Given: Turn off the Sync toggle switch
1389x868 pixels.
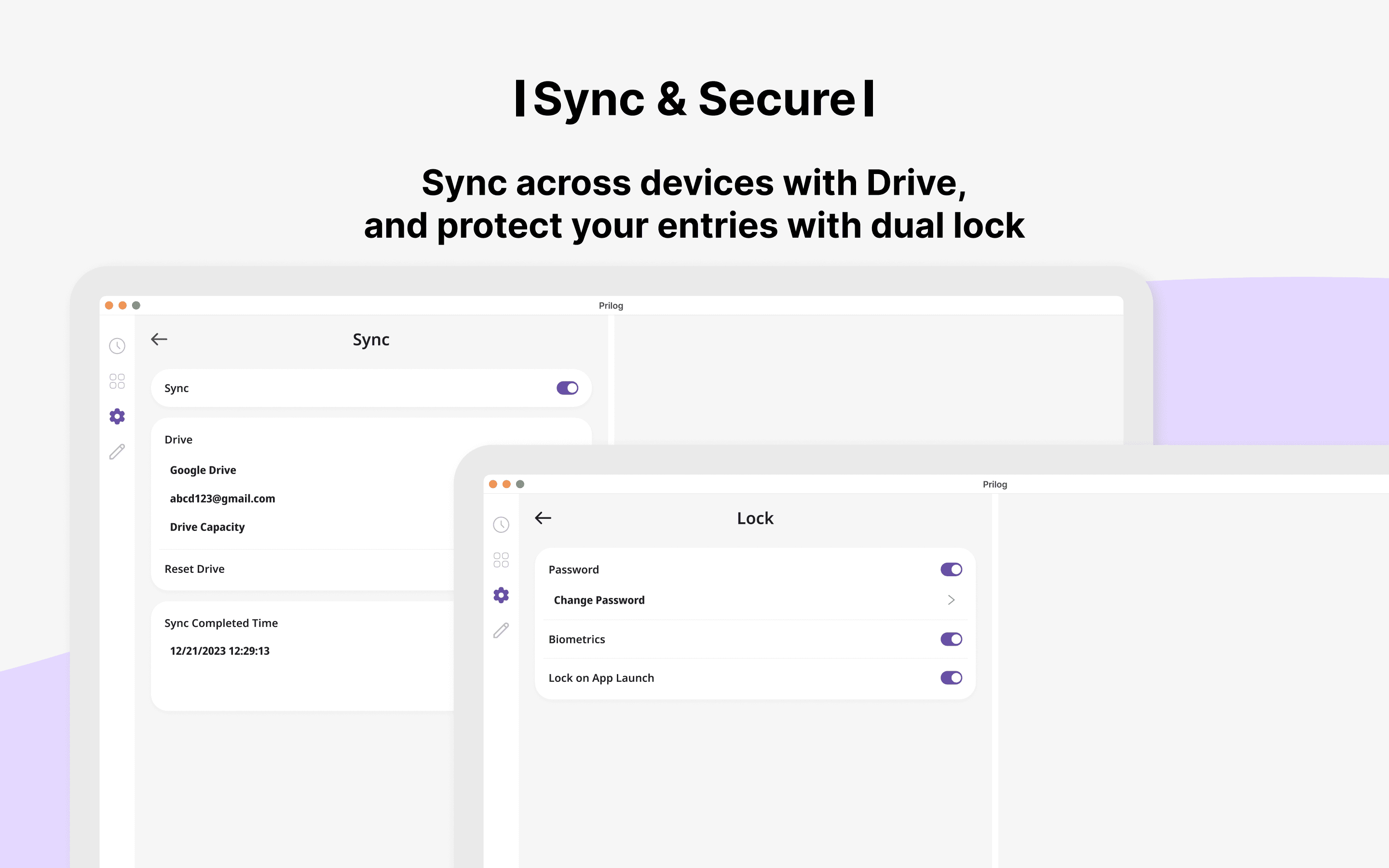Looking at the screenshot, I should coord(567,388).
